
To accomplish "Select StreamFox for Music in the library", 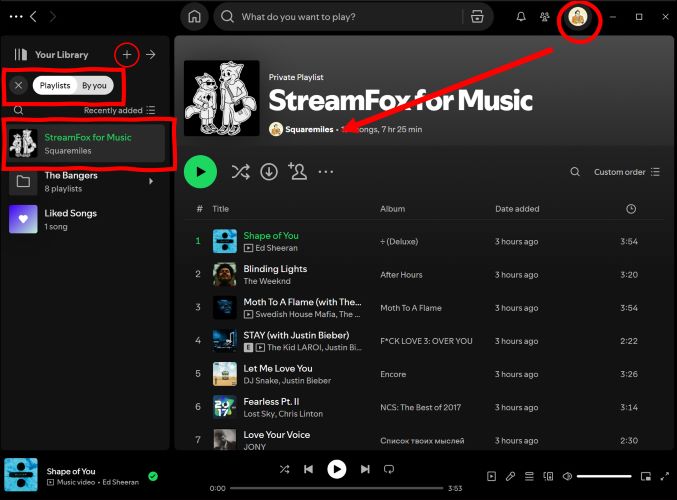I will coord(87,143).
